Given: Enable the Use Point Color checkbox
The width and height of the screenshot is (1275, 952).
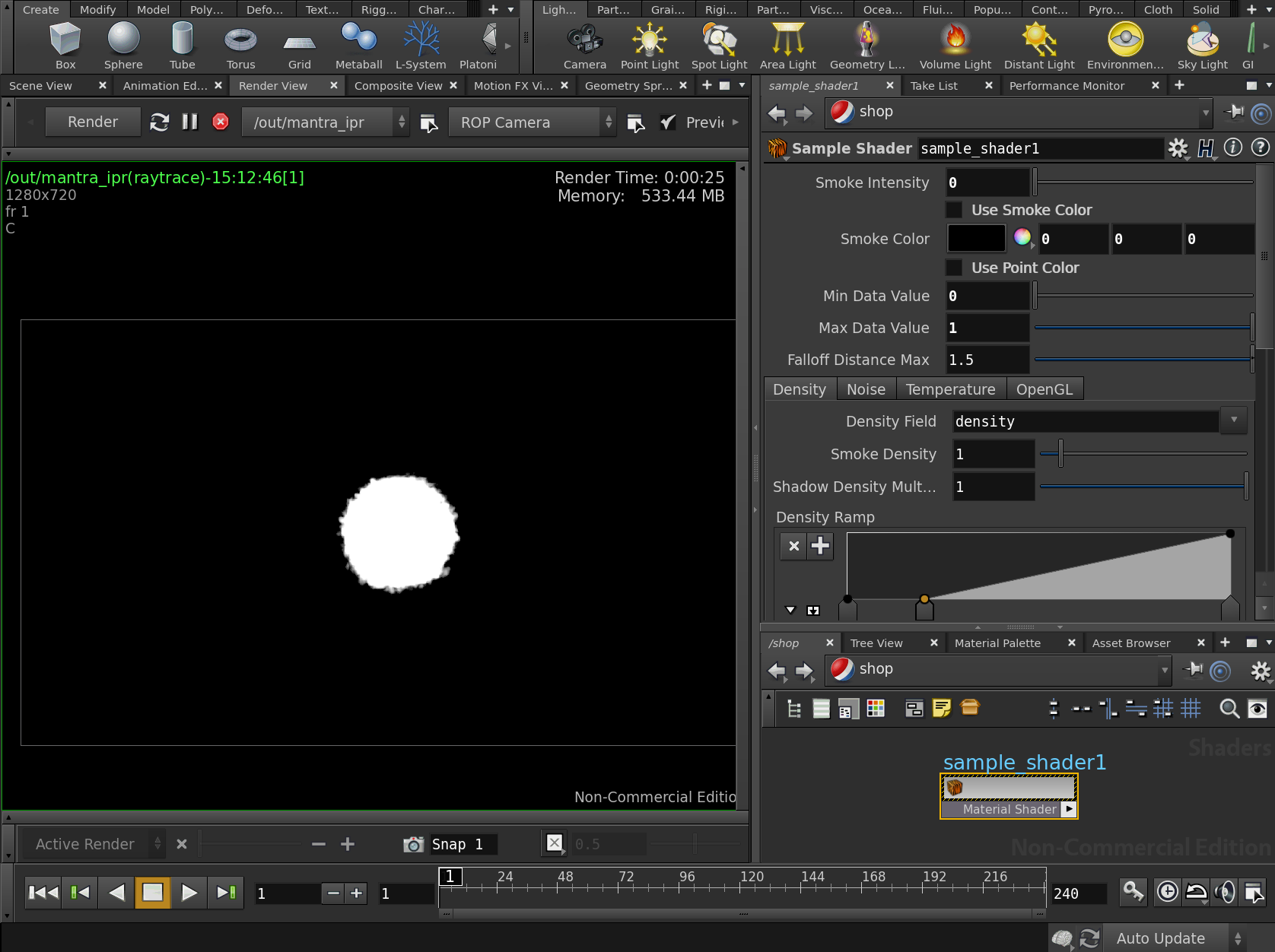Looking at the screenshot, I should coord(954,268).
